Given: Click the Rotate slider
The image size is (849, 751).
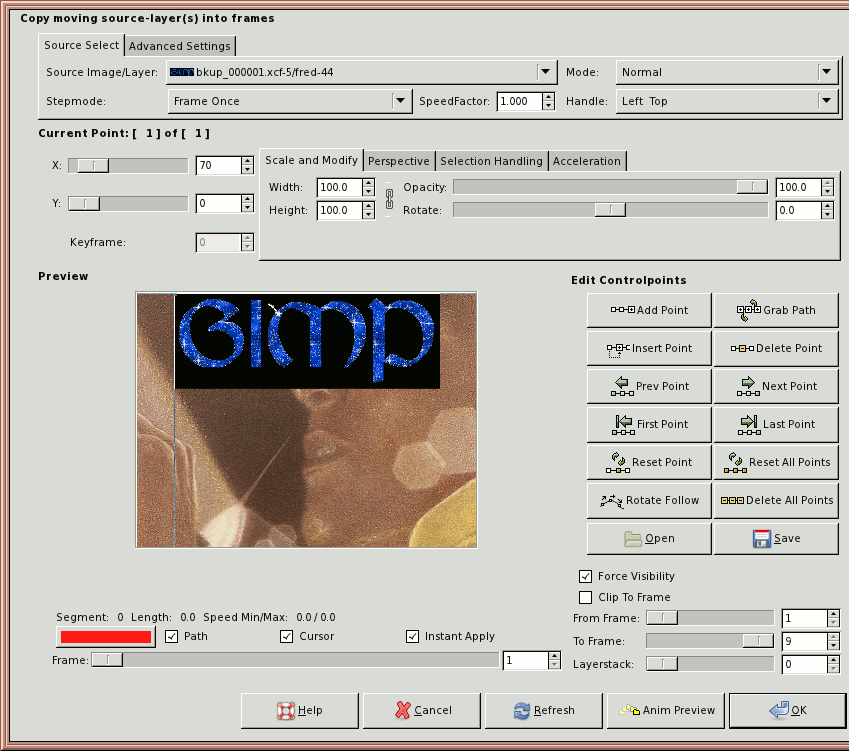Looking at the screenshot, I should [x=610, y=210].
